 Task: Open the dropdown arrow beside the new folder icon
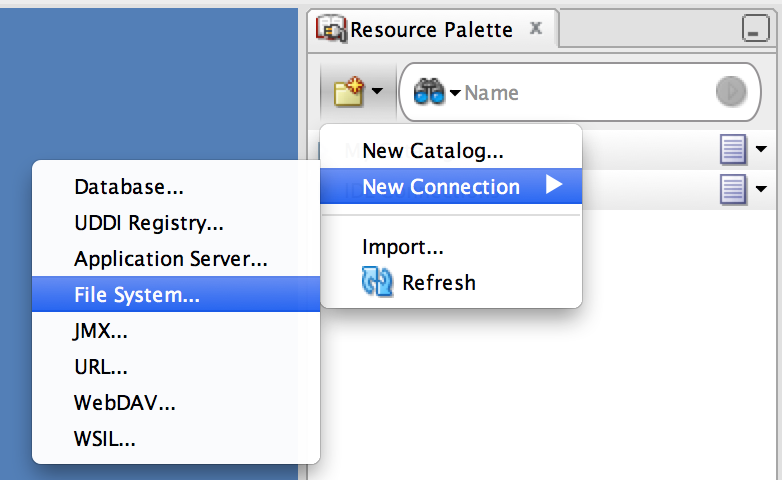[378, 91]
